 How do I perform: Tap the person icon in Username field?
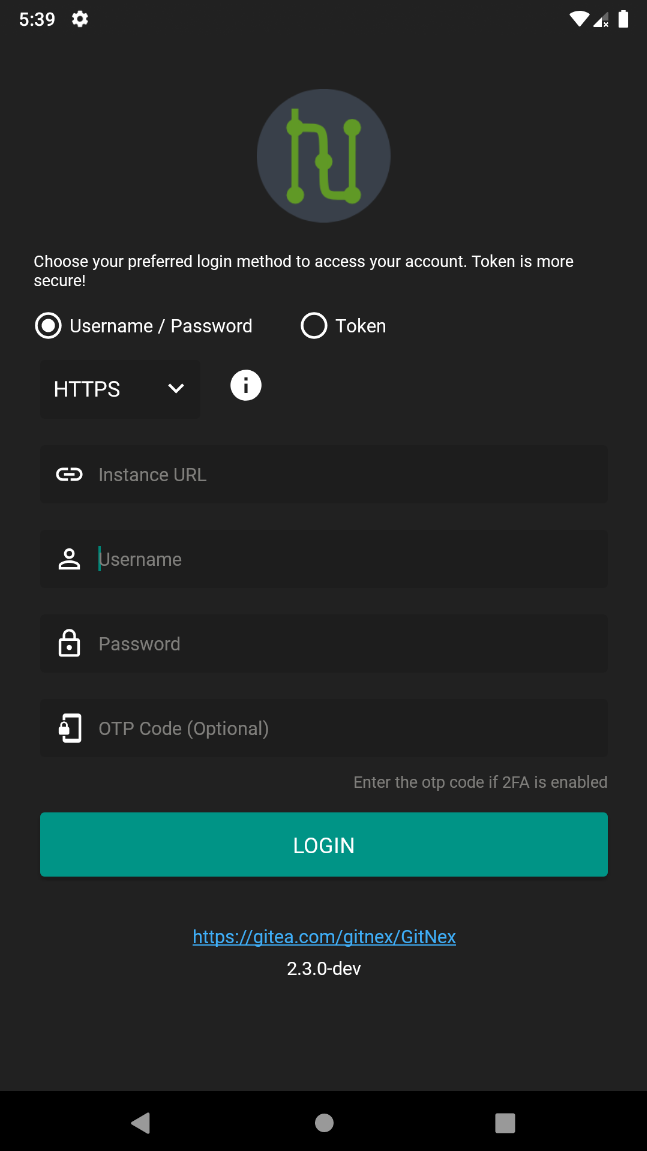tap(69, 559)
